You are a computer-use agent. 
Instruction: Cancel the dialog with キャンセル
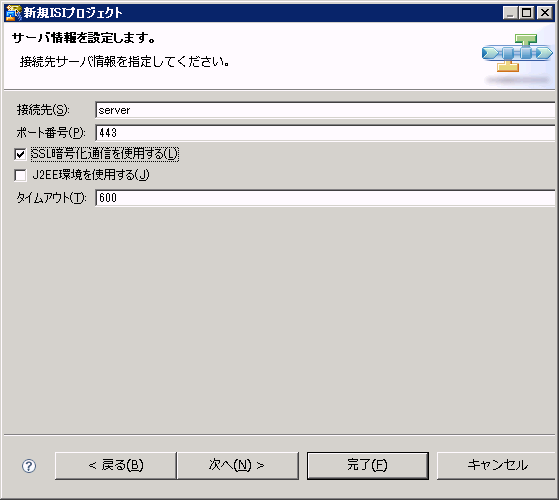pyautogui.click(x=497, y=465)
